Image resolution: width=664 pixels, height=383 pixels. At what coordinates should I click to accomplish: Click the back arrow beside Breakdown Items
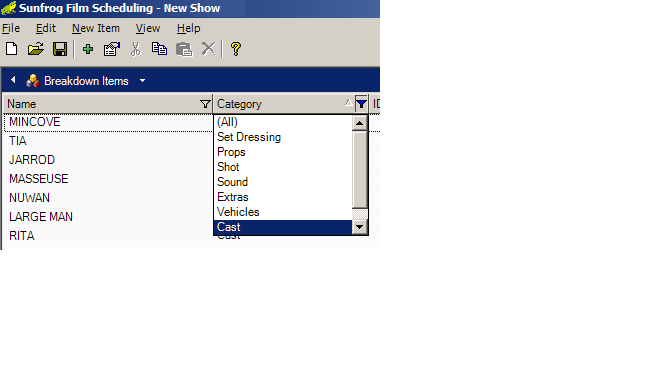(x=13, y=80)
